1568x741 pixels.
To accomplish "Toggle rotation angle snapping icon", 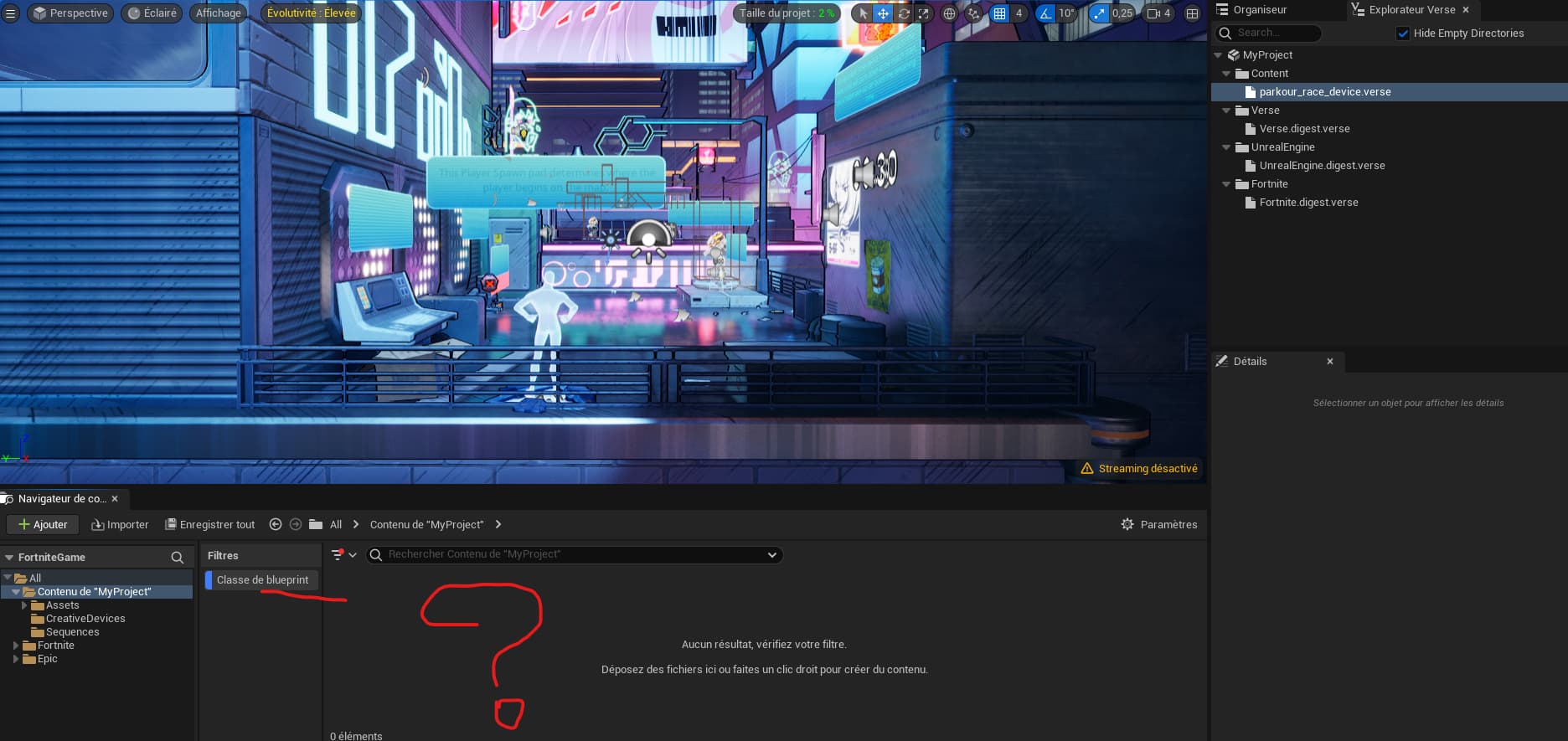I will (x=1045, y=13).
